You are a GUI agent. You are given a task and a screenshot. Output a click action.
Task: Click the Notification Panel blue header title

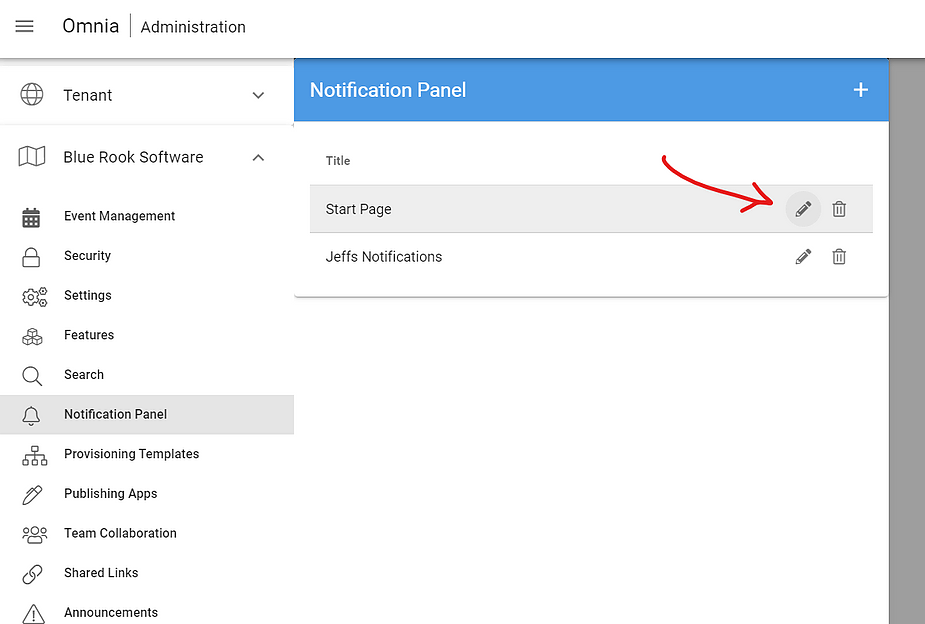click(x=388, y=90)
